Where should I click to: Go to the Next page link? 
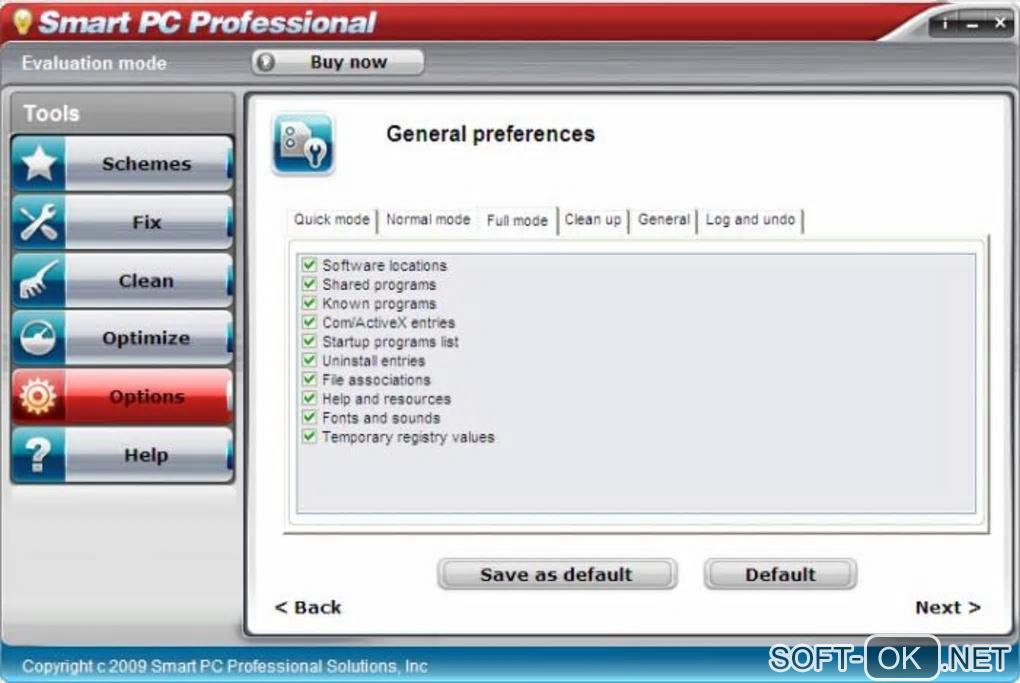(x=948, y=608)
